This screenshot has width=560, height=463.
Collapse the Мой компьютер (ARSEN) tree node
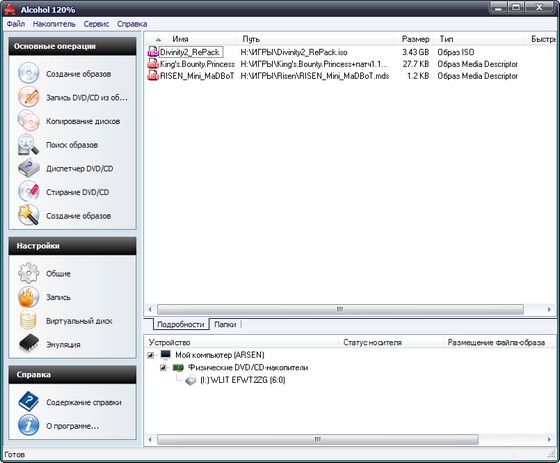151,355
